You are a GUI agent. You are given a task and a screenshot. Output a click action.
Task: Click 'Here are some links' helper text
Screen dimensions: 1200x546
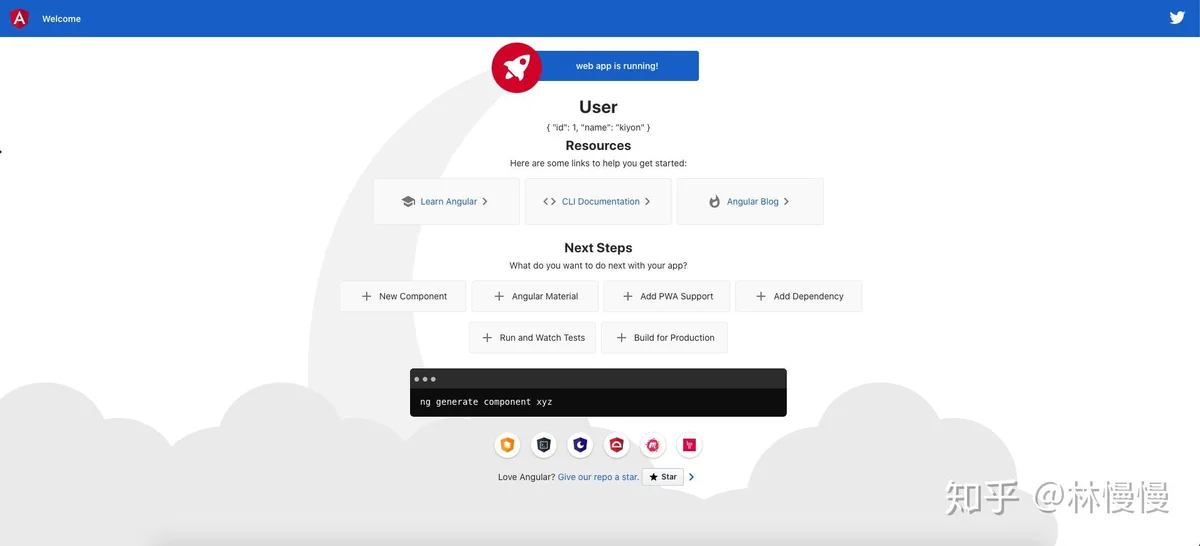598,163
